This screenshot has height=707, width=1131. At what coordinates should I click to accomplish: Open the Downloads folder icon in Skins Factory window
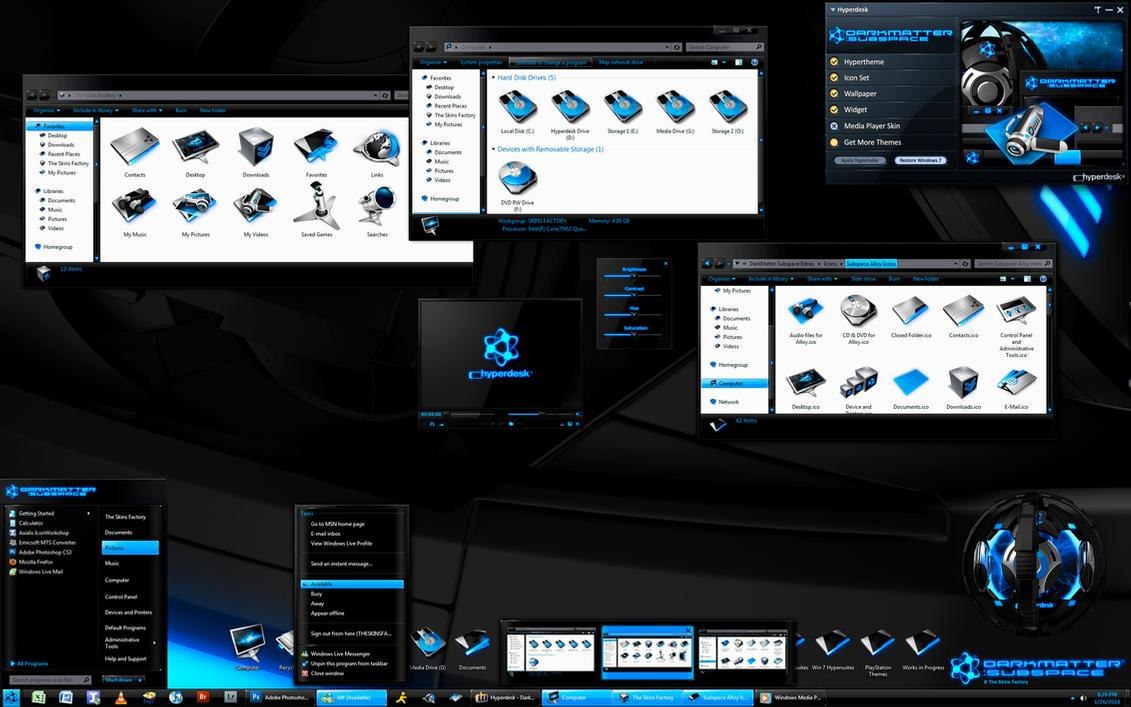point(255,149)
